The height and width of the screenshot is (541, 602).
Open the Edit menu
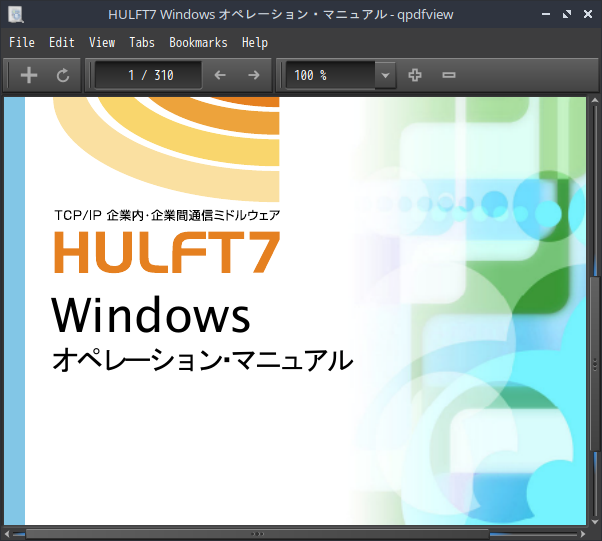point(62,42)
